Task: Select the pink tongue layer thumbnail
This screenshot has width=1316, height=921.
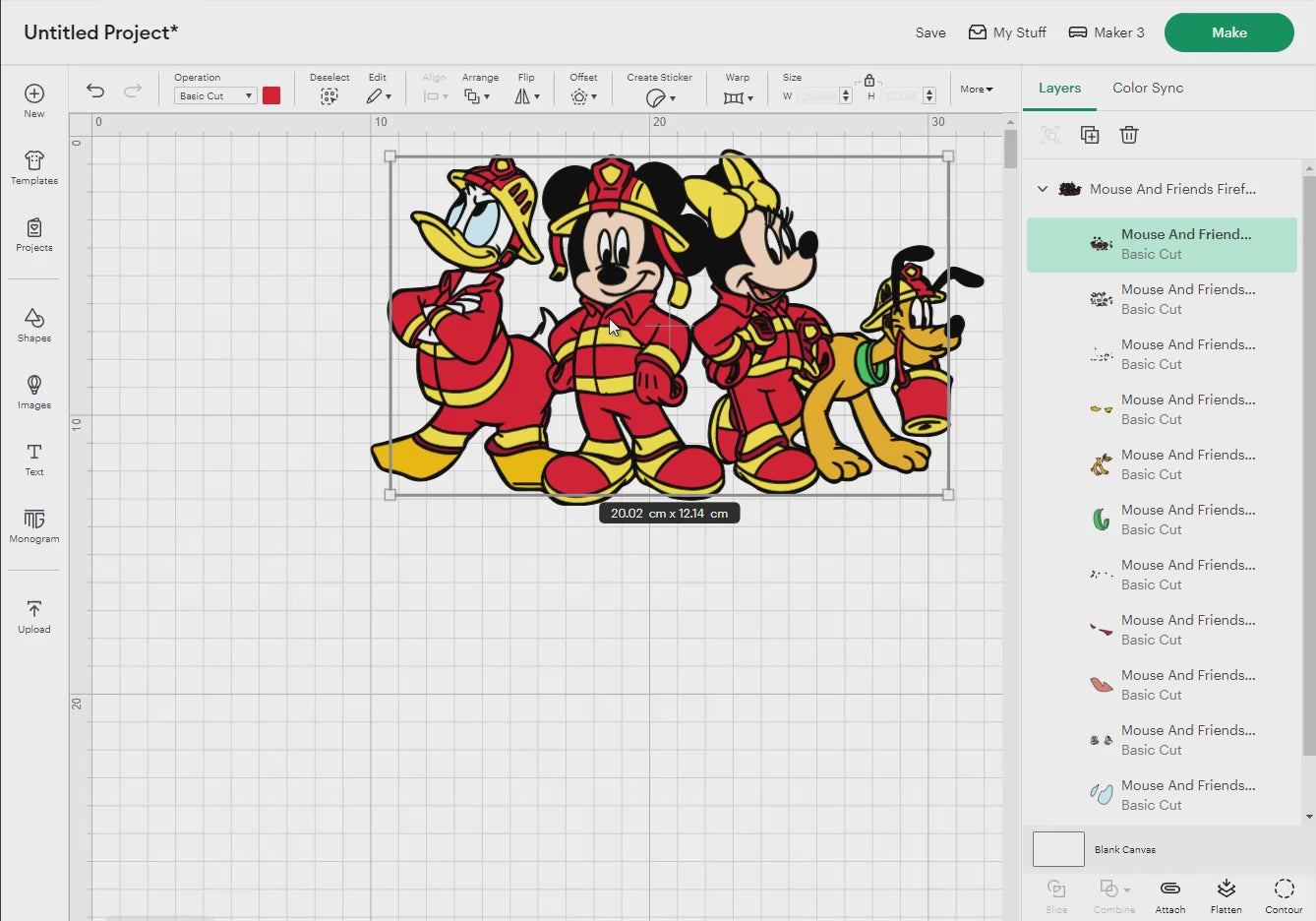Action: [1102, 684]
